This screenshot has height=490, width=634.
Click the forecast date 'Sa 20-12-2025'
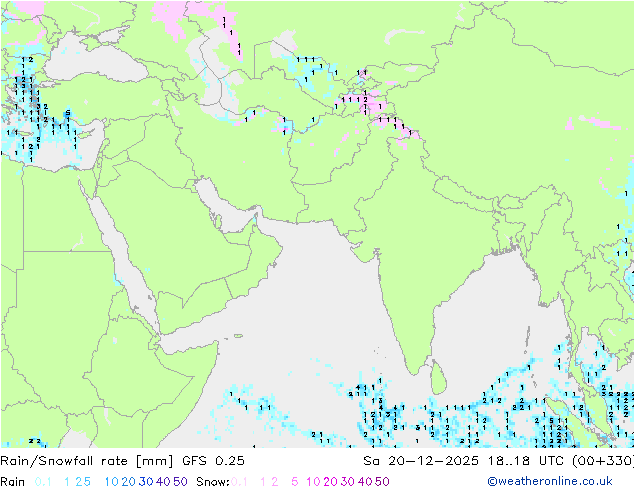pyautogui.click(x=421, y=461)
